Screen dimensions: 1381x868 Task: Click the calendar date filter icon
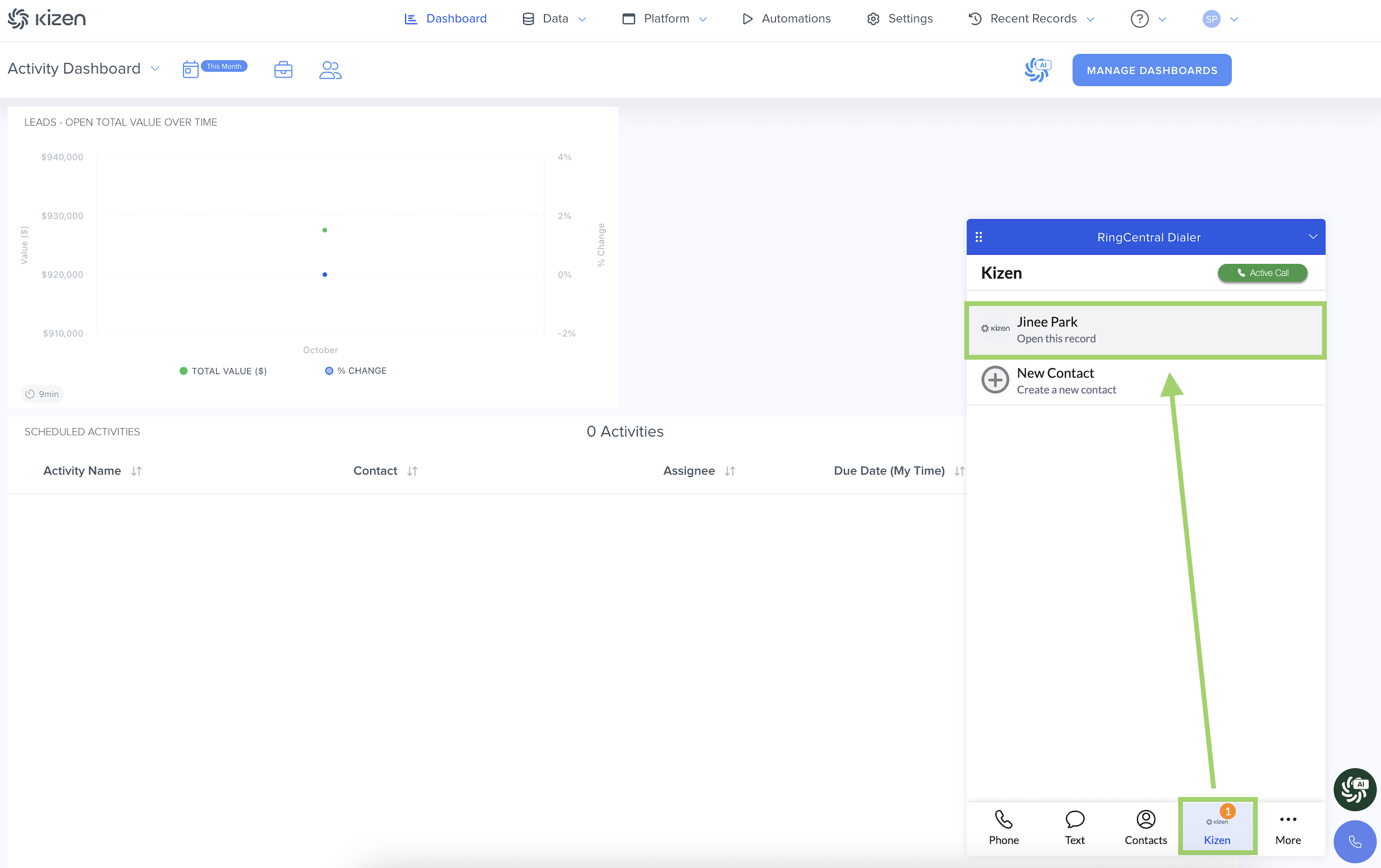[190, 70]
